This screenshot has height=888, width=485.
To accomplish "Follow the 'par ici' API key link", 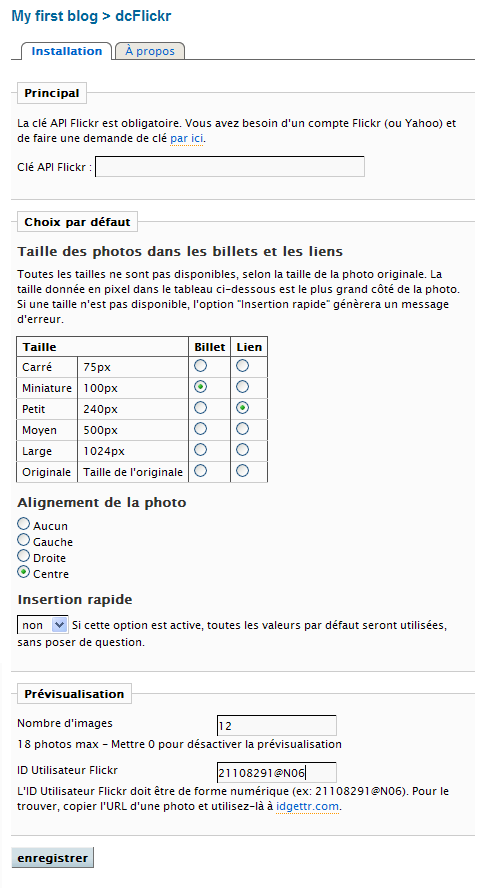I will pyautogui.click(x=186, y=138).
